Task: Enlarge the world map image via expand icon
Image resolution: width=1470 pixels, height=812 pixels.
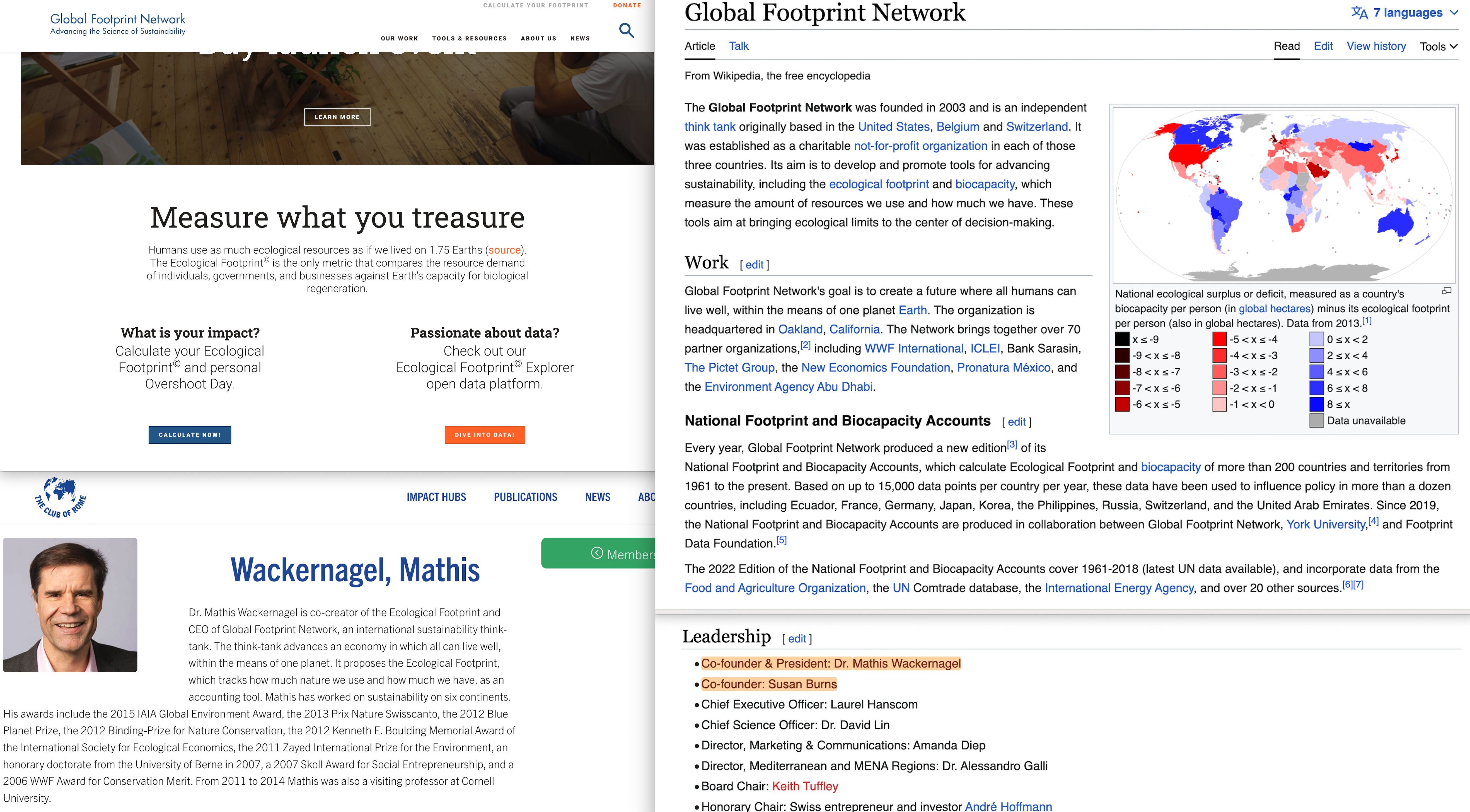Action: pos(1446,292)
